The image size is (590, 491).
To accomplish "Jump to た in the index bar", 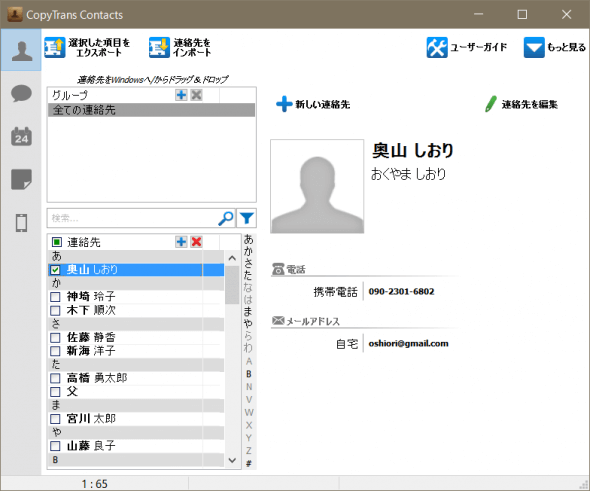I will pyautogui.click(x=248, y=275).
